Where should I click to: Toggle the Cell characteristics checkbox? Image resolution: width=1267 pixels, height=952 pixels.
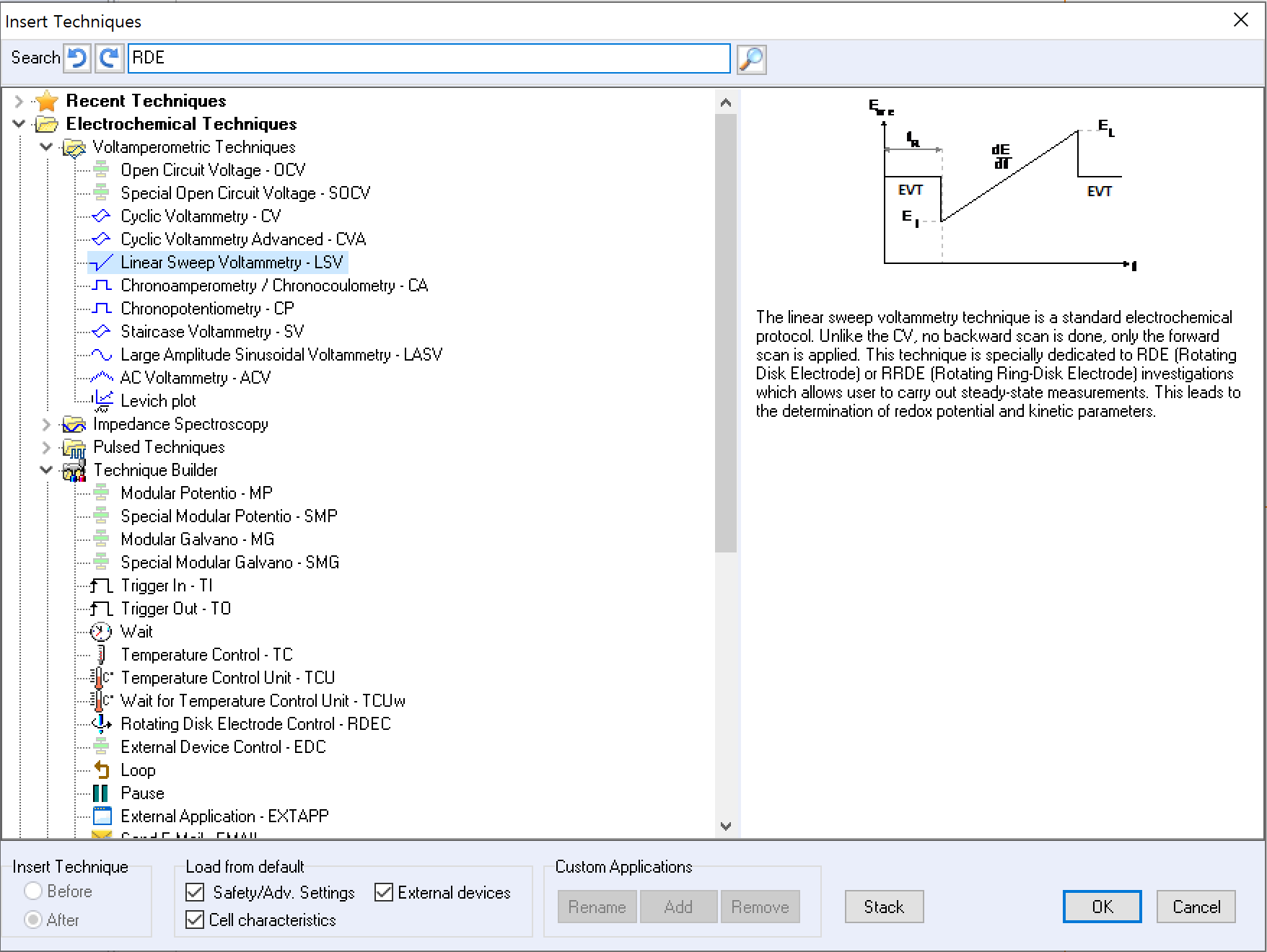[x=195, y=920]
